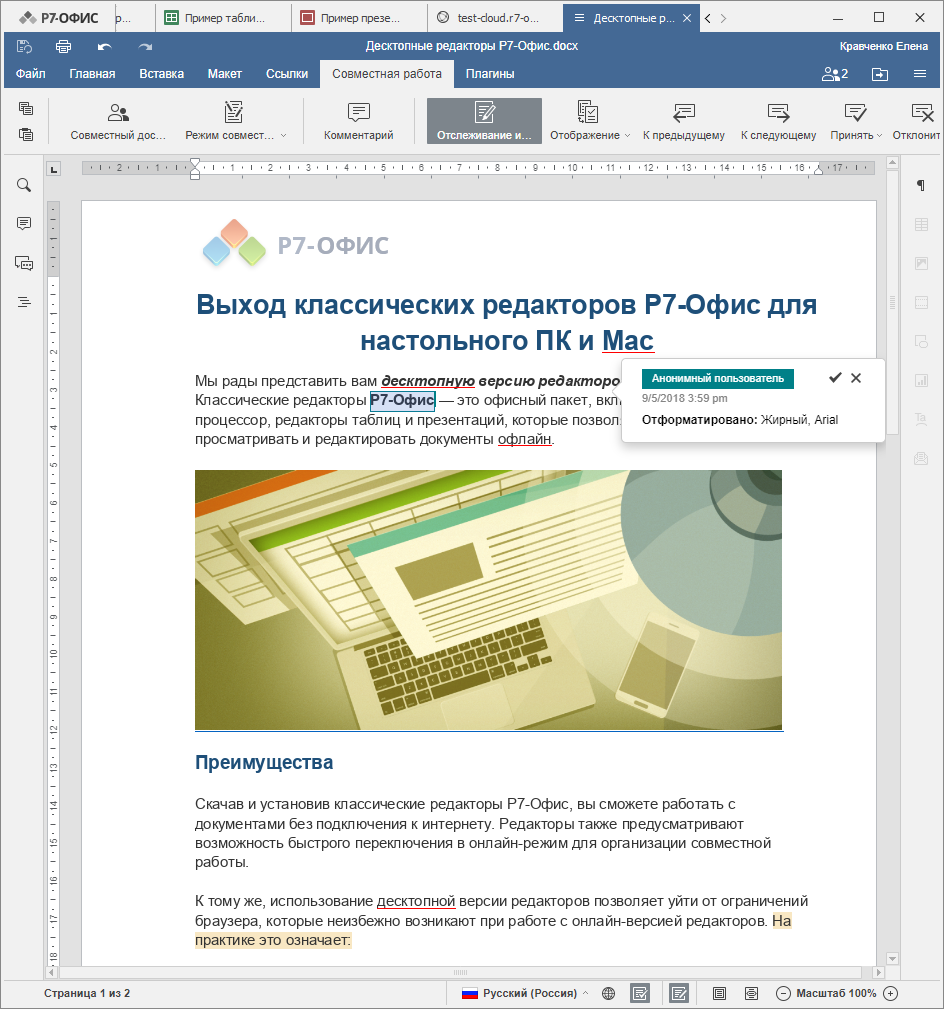Open Text Art settings in right sidebar
Screen dimensions: 944x1009
click(x=921, y=420)
